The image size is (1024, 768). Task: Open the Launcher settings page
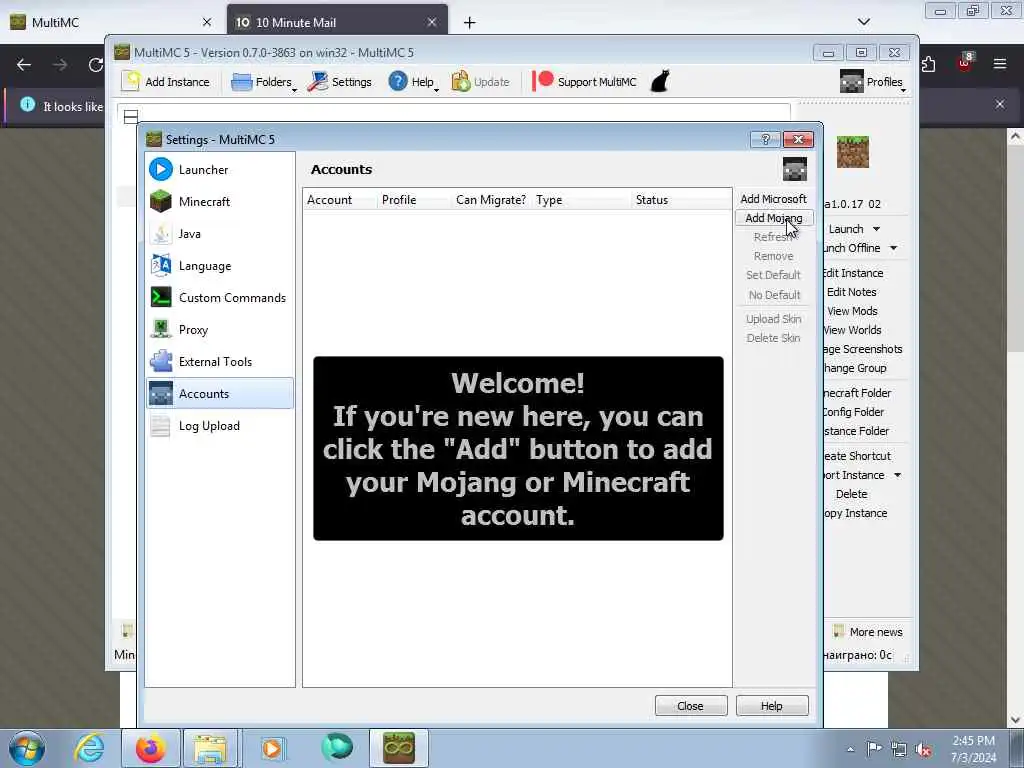click(x=219, y=170)
